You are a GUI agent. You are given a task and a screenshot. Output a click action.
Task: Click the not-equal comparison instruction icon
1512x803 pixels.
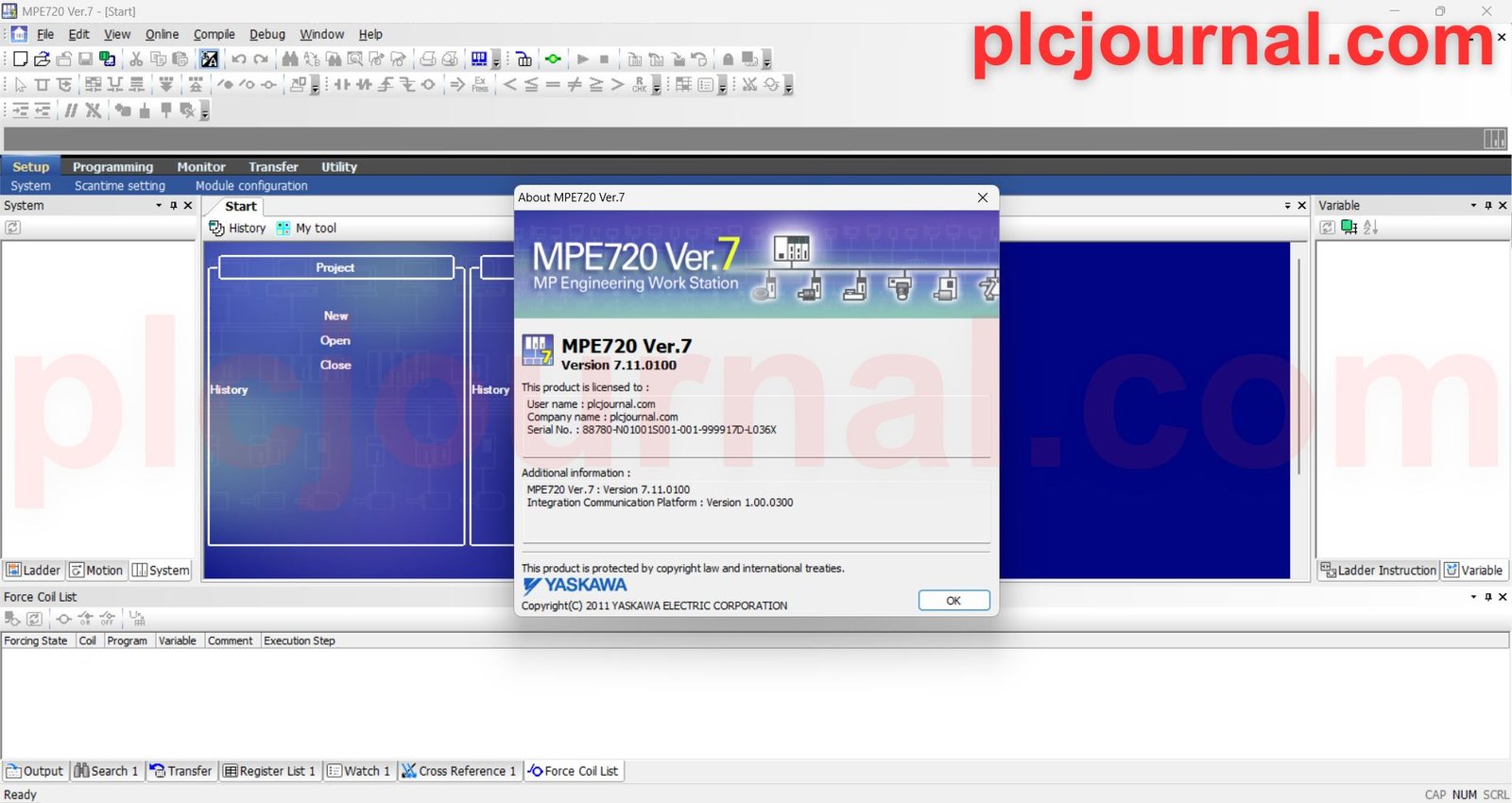point(575,84)
